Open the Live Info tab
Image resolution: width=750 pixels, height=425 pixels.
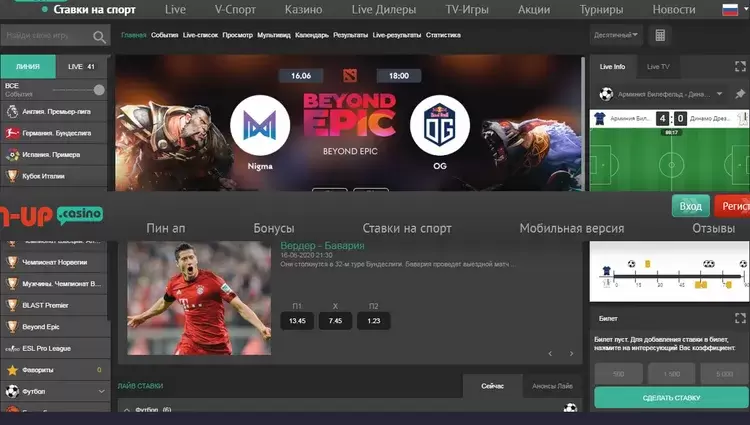tap(612, 66)
